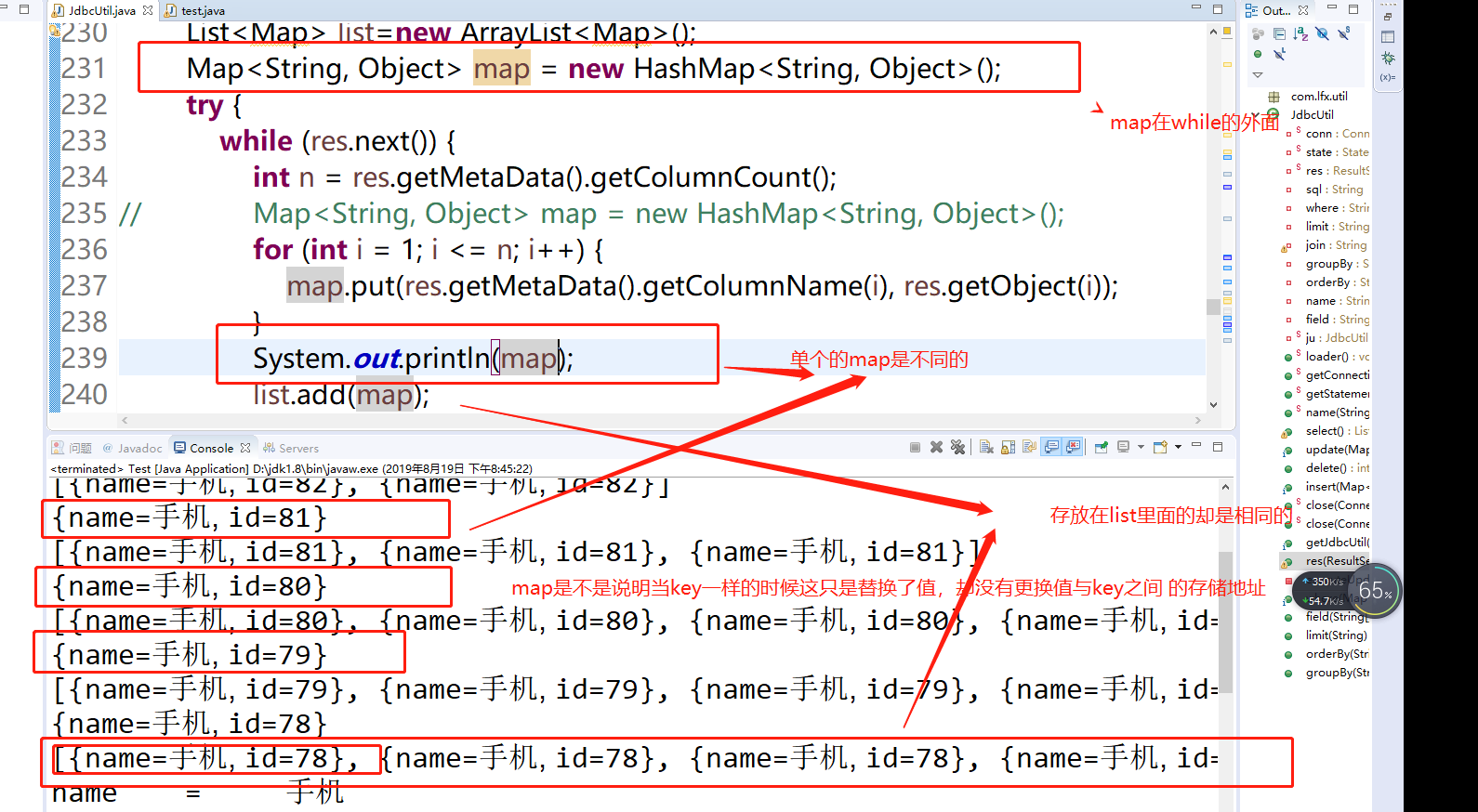Open the Servers tab
This screenshot has width=1478, height=812.
(291, 448)
